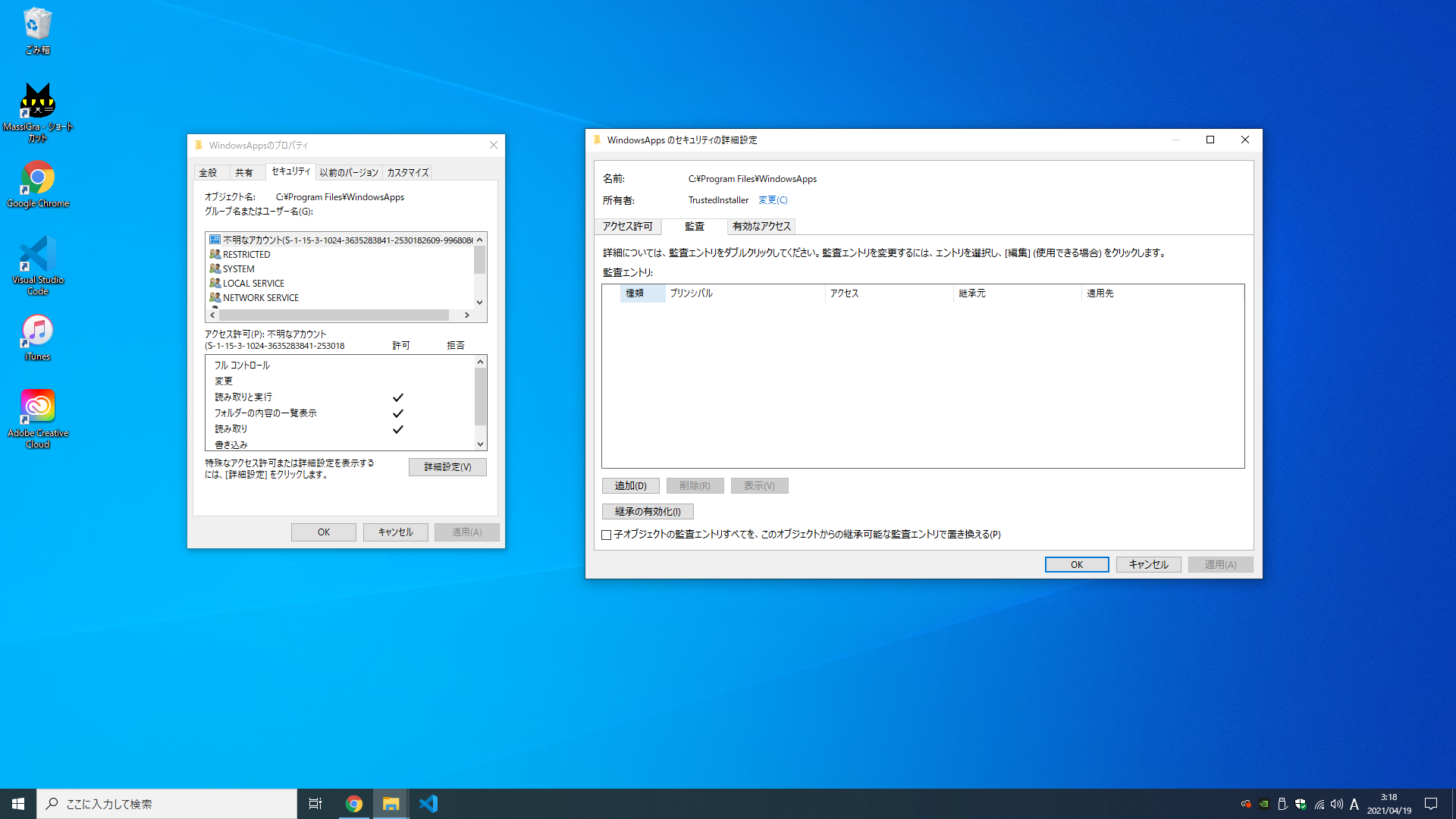Screen dimensions: 1456x819
Task: Open the Recycle Bin desktop icon
Action: [x=37, y=30]
